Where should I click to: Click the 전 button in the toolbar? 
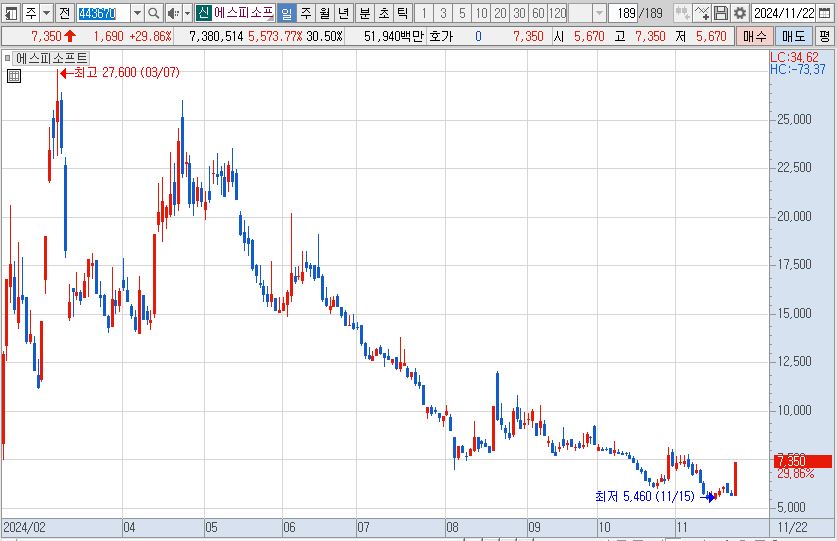65,13
